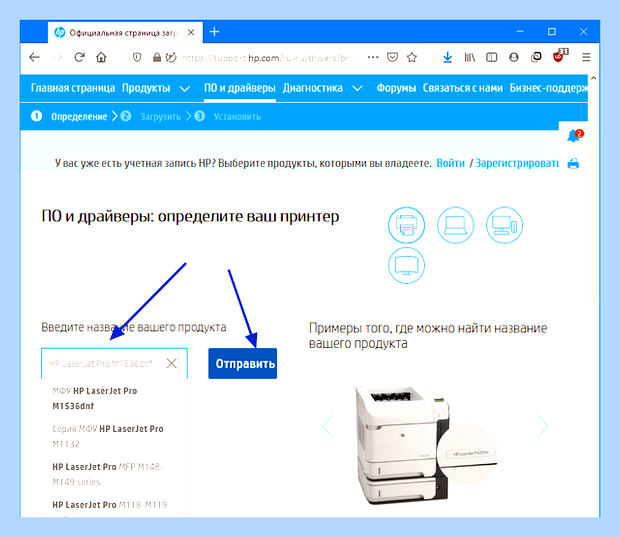Open Главная страница in the HP menu
Image resolution: width=620 pixels, height=537 pixels.
(x=73, y=88)
